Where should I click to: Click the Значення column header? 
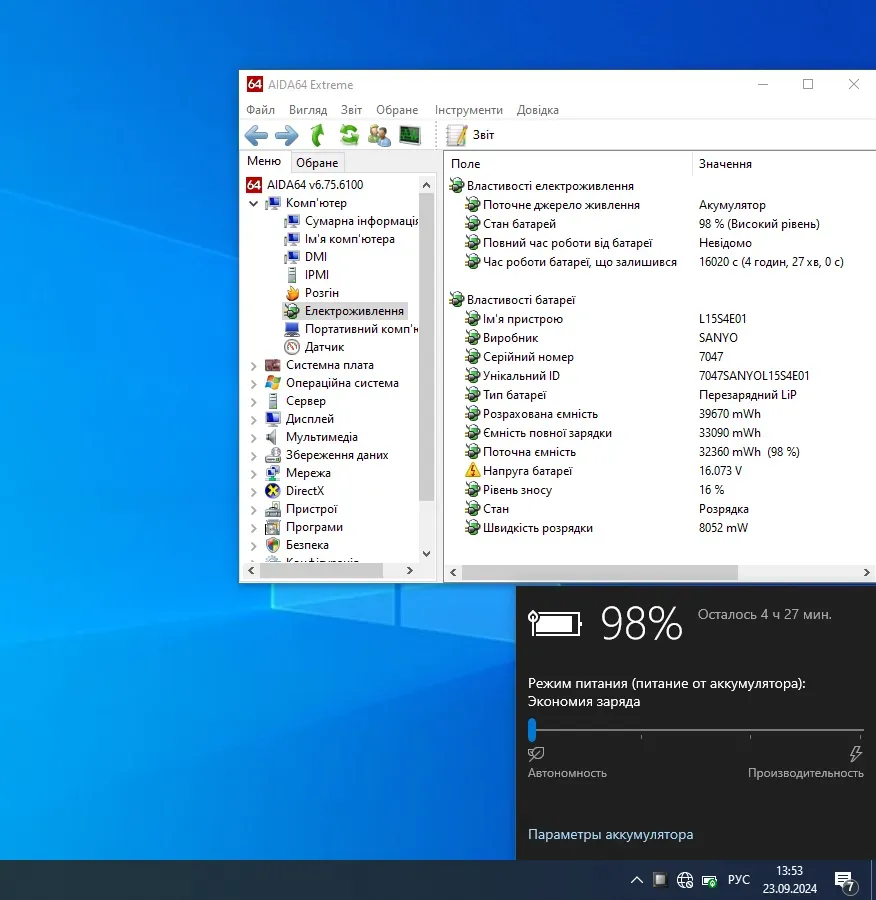(x=725, y=164)
